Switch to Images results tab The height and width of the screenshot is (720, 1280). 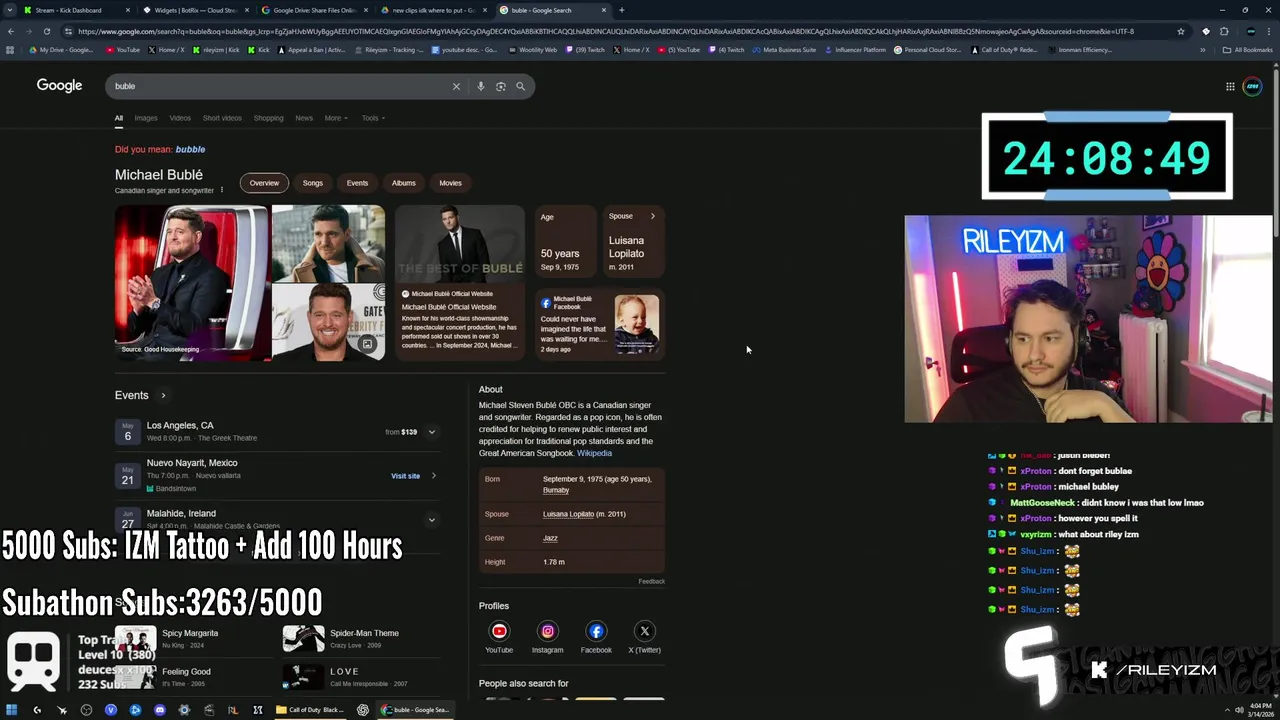(146, 118)
